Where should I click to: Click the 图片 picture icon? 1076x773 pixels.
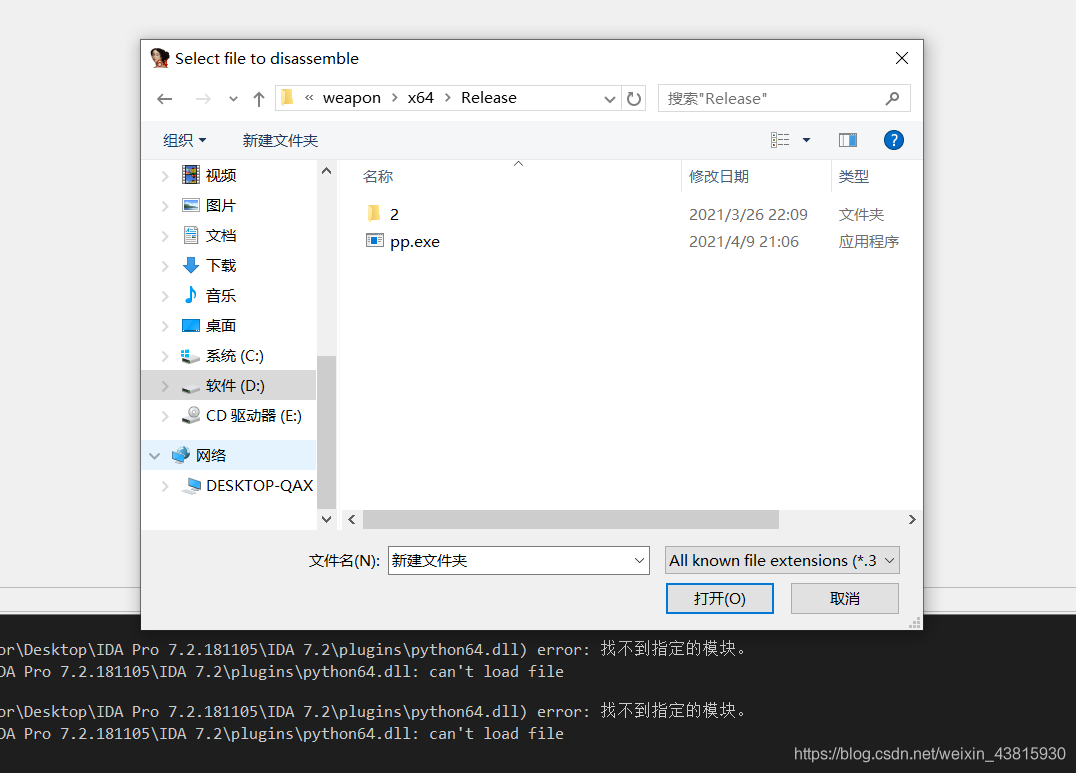(191, 205)
